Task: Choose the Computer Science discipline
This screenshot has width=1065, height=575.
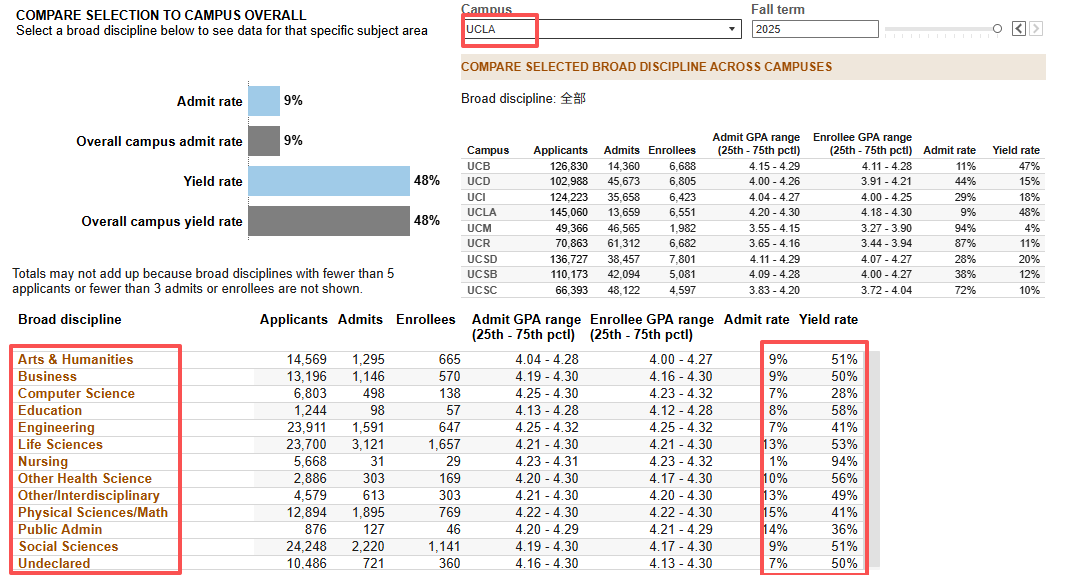Action: click(76, 393)
